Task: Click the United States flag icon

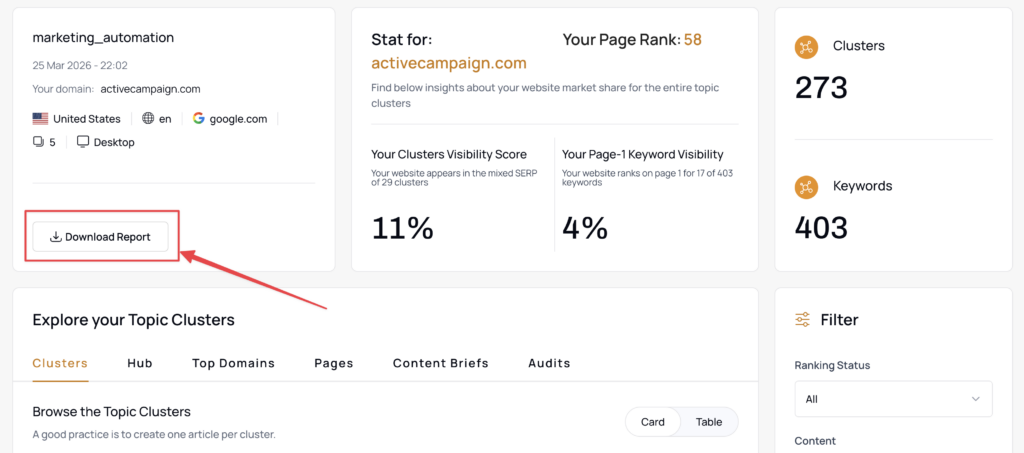Action: point(40,118)
